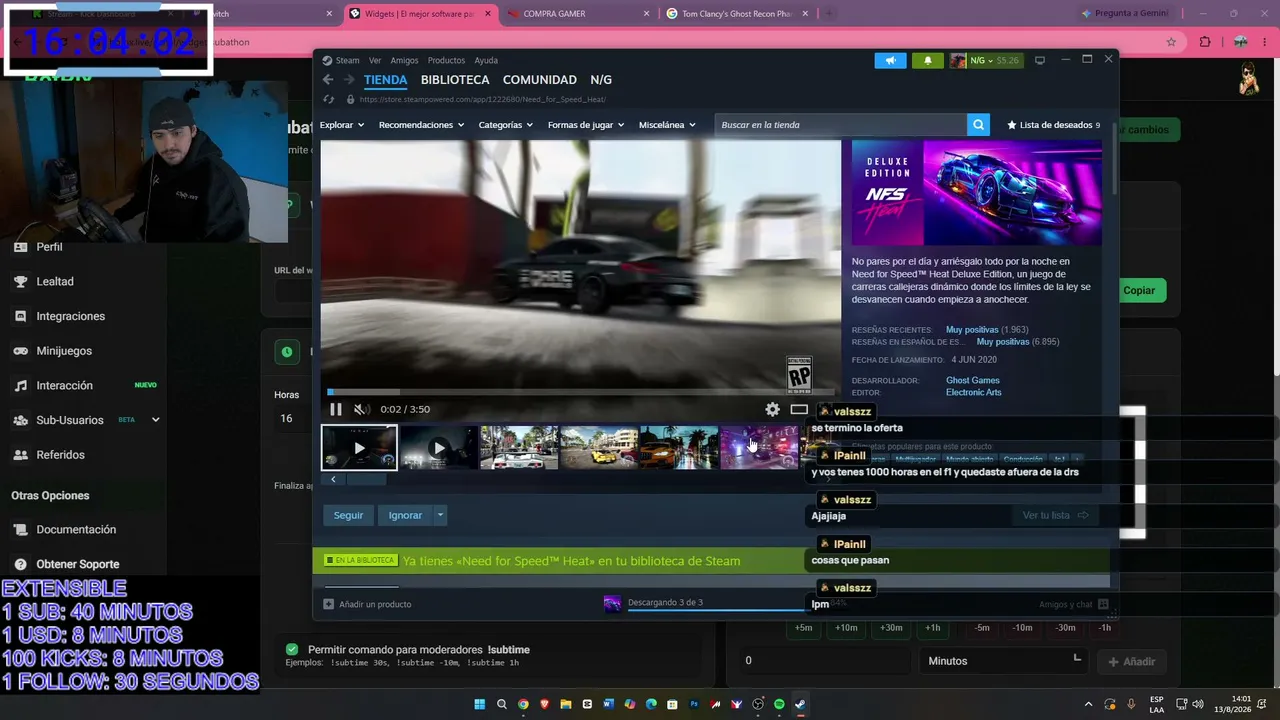Open the trailer player settings gear

pyautogui.click(x=772, y=409)
